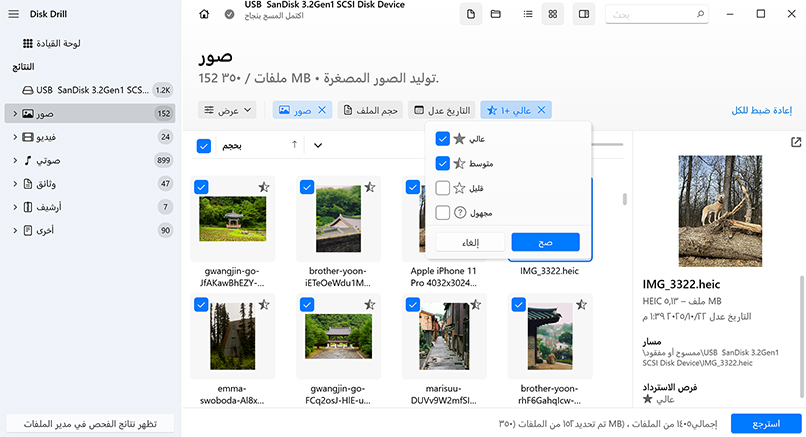Cancel filter popup with إلغاء button
Image resolution: width=806 pixels, height=437 pixels.
pyautogui.click(x=470, y=243)
